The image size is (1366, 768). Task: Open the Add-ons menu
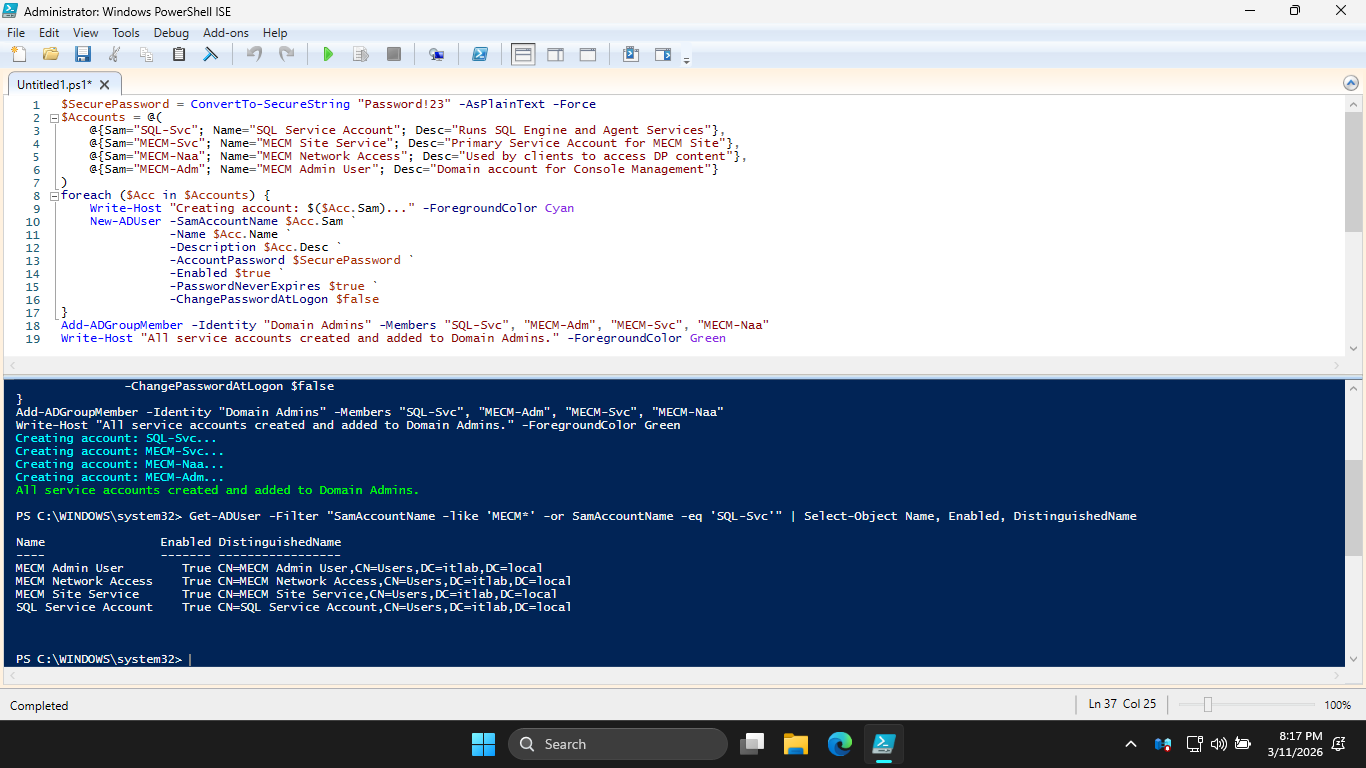point(226,33)
